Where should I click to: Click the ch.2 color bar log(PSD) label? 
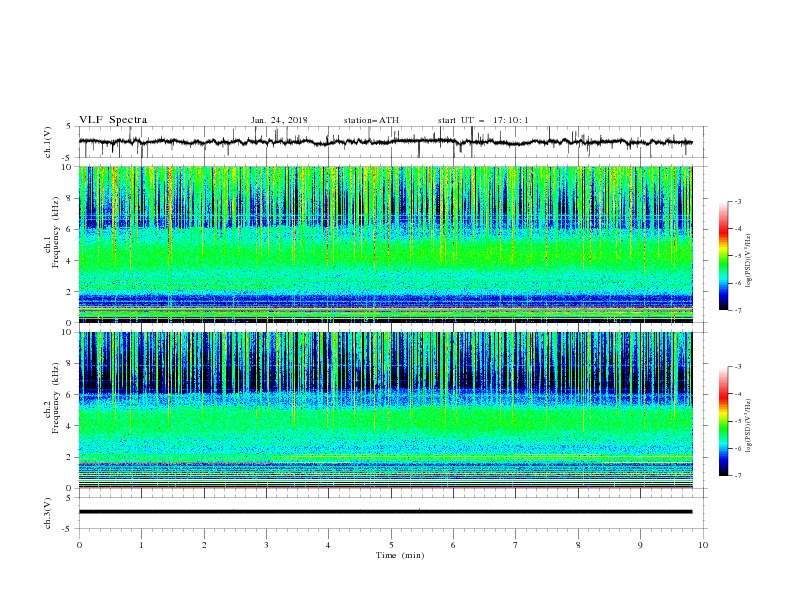pos(748,425)
